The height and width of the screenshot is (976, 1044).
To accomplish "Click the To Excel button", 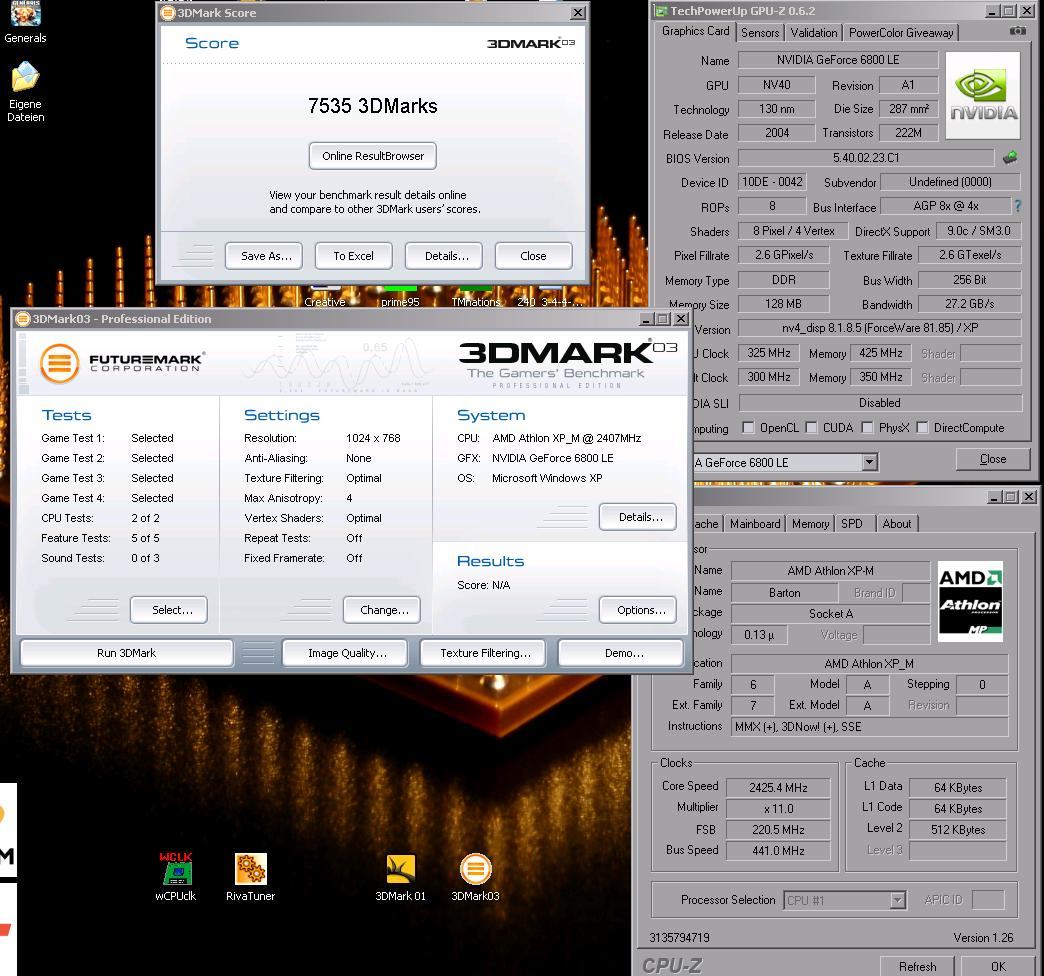I will pyautogui.click(x=354, y=256).
